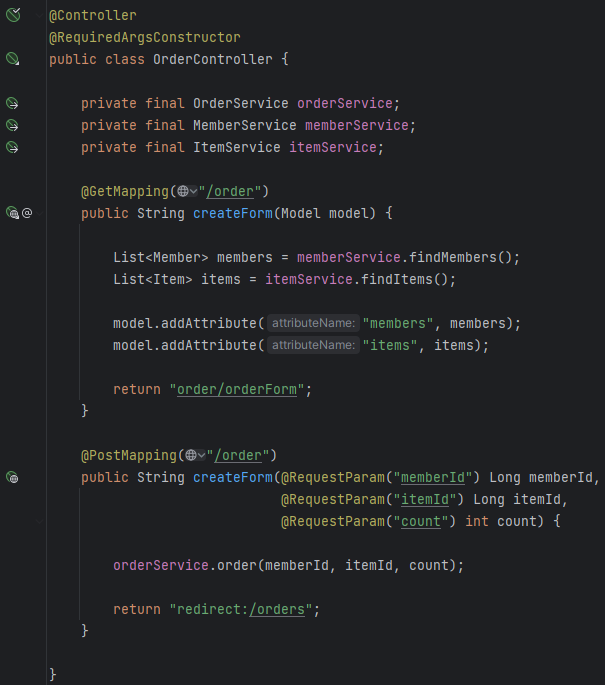
Task: Click the OrderController class name
Action: pos(213,59)
